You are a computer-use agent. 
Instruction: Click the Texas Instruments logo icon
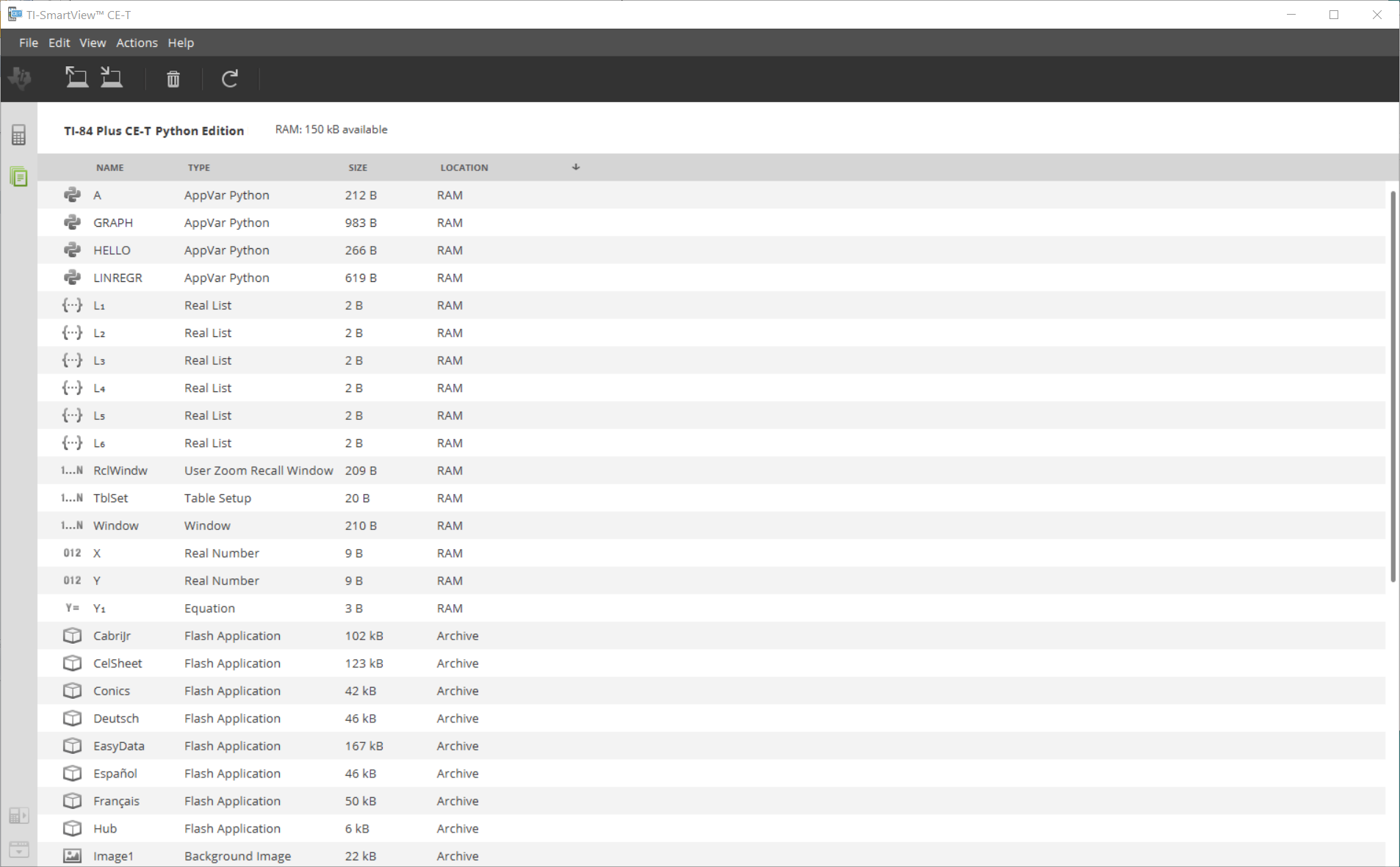(x=21, y=78)
